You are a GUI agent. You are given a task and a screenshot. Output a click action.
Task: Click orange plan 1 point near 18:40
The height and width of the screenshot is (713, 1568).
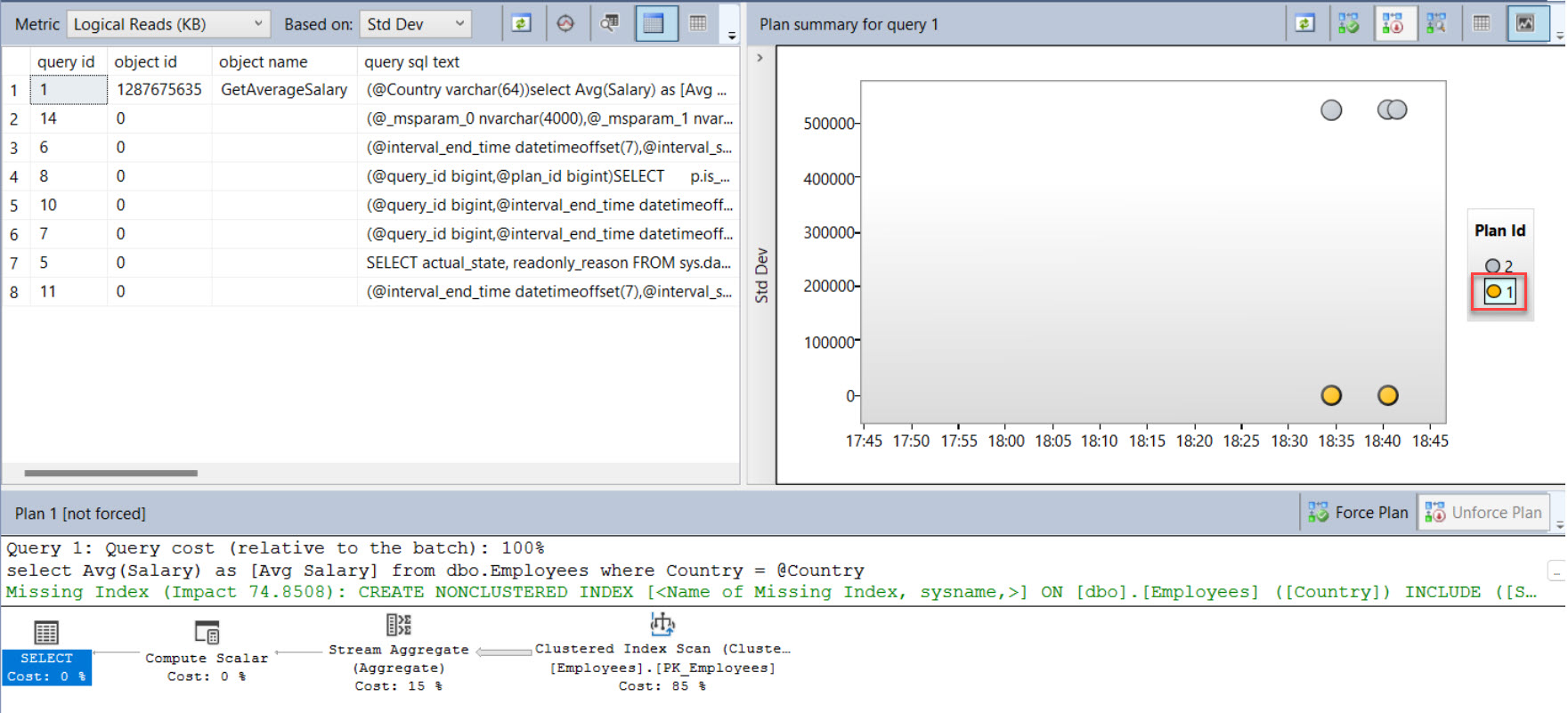click(x=1388, y=395)
